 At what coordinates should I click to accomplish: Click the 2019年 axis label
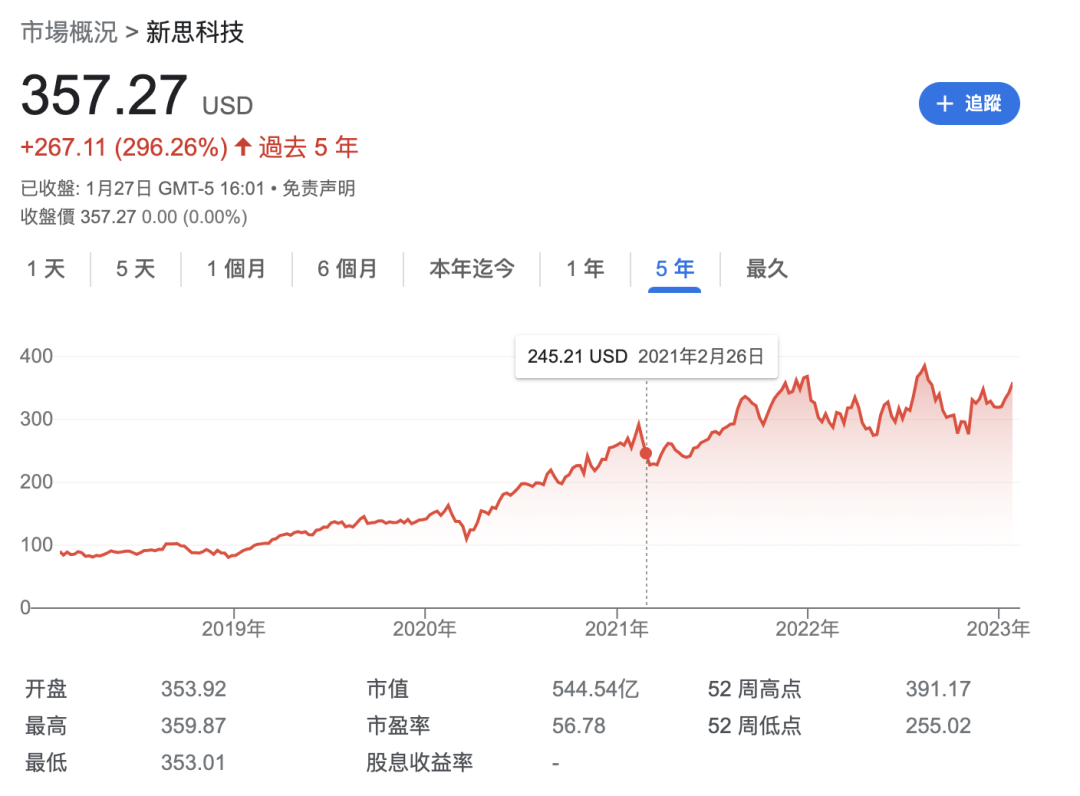[x=233, y=629]
